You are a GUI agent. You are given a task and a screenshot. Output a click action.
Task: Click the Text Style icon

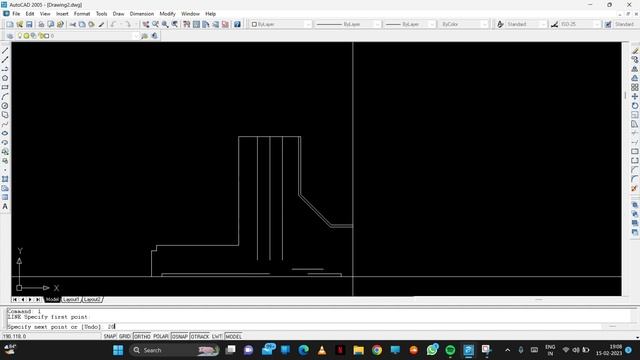(500, 24)
